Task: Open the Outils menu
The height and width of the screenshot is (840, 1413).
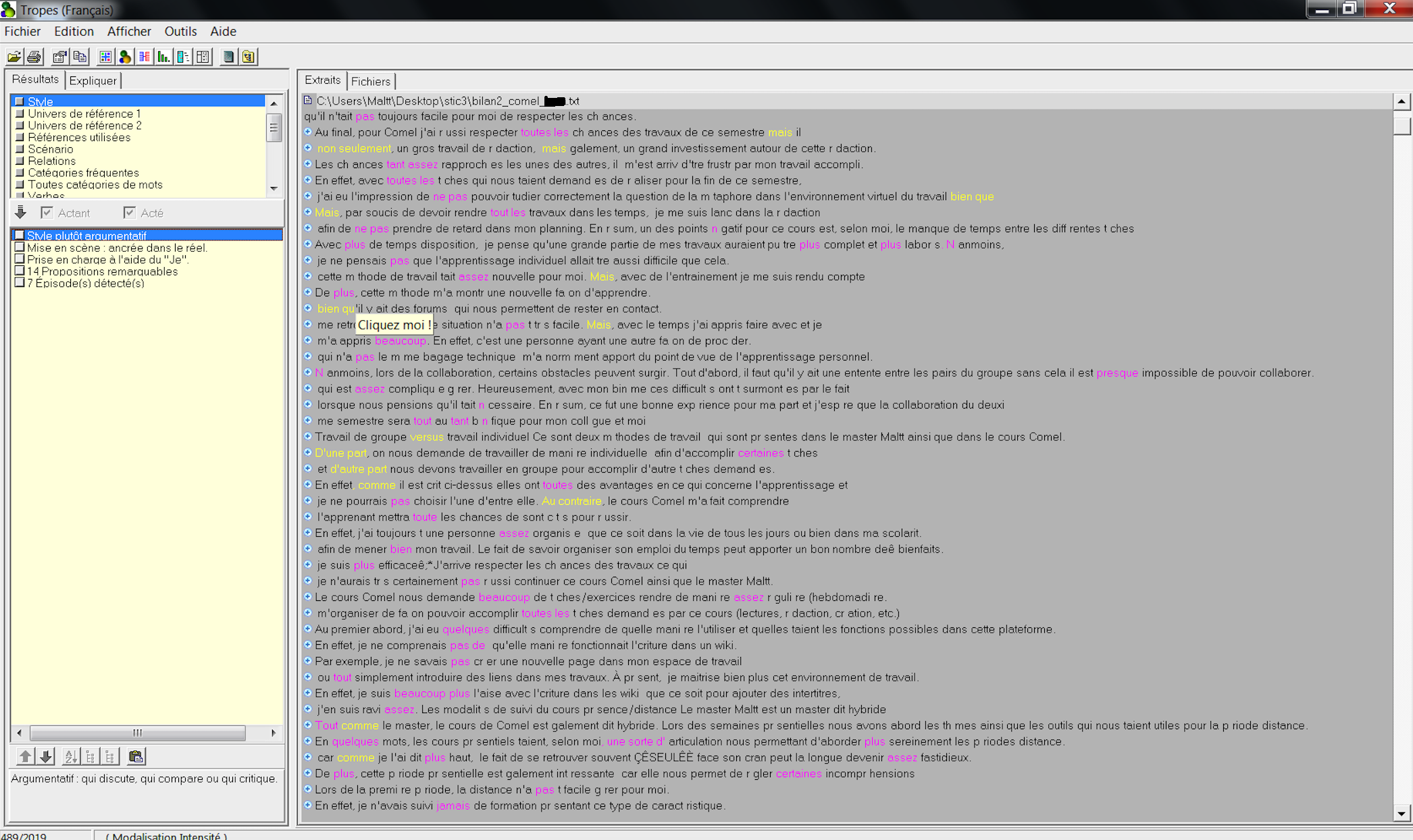Action: pyautogui.click(x=180, y=31)
